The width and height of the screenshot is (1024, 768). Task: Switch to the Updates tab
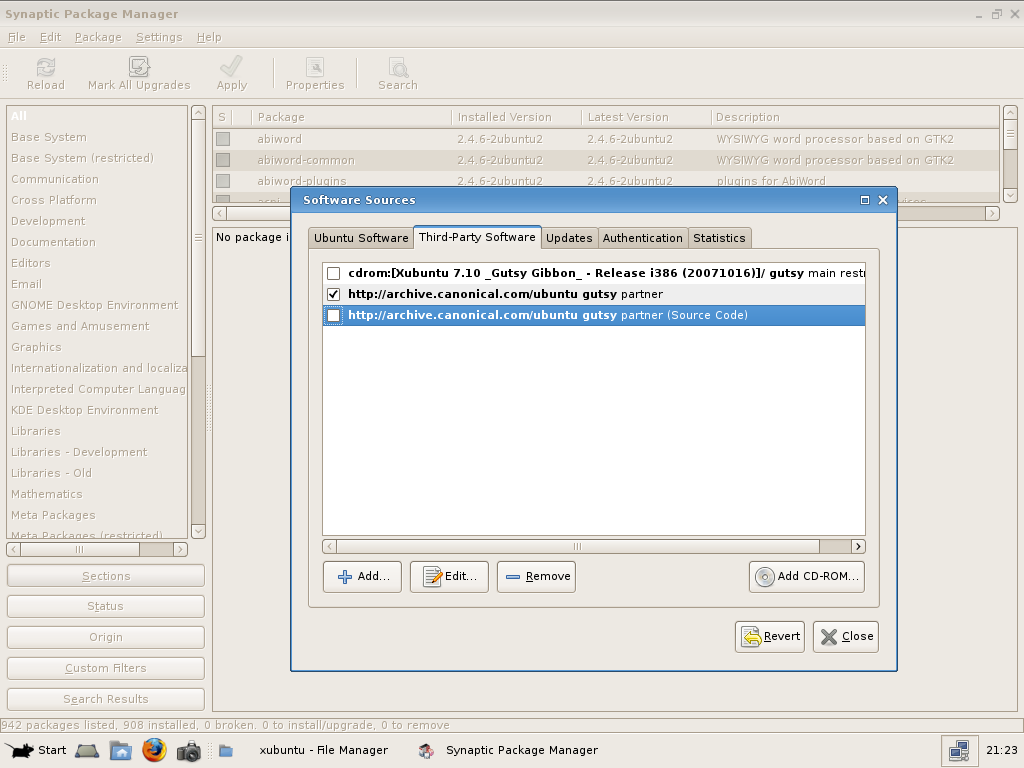tap(569, 238)
